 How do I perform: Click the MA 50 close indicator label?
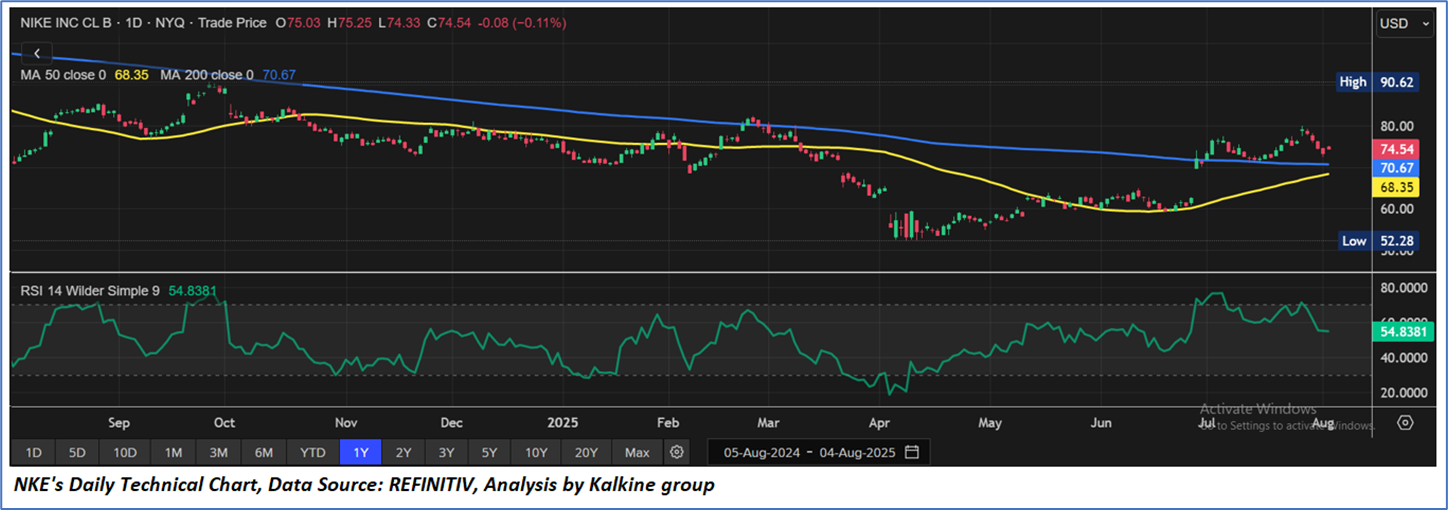click(64, 75)
